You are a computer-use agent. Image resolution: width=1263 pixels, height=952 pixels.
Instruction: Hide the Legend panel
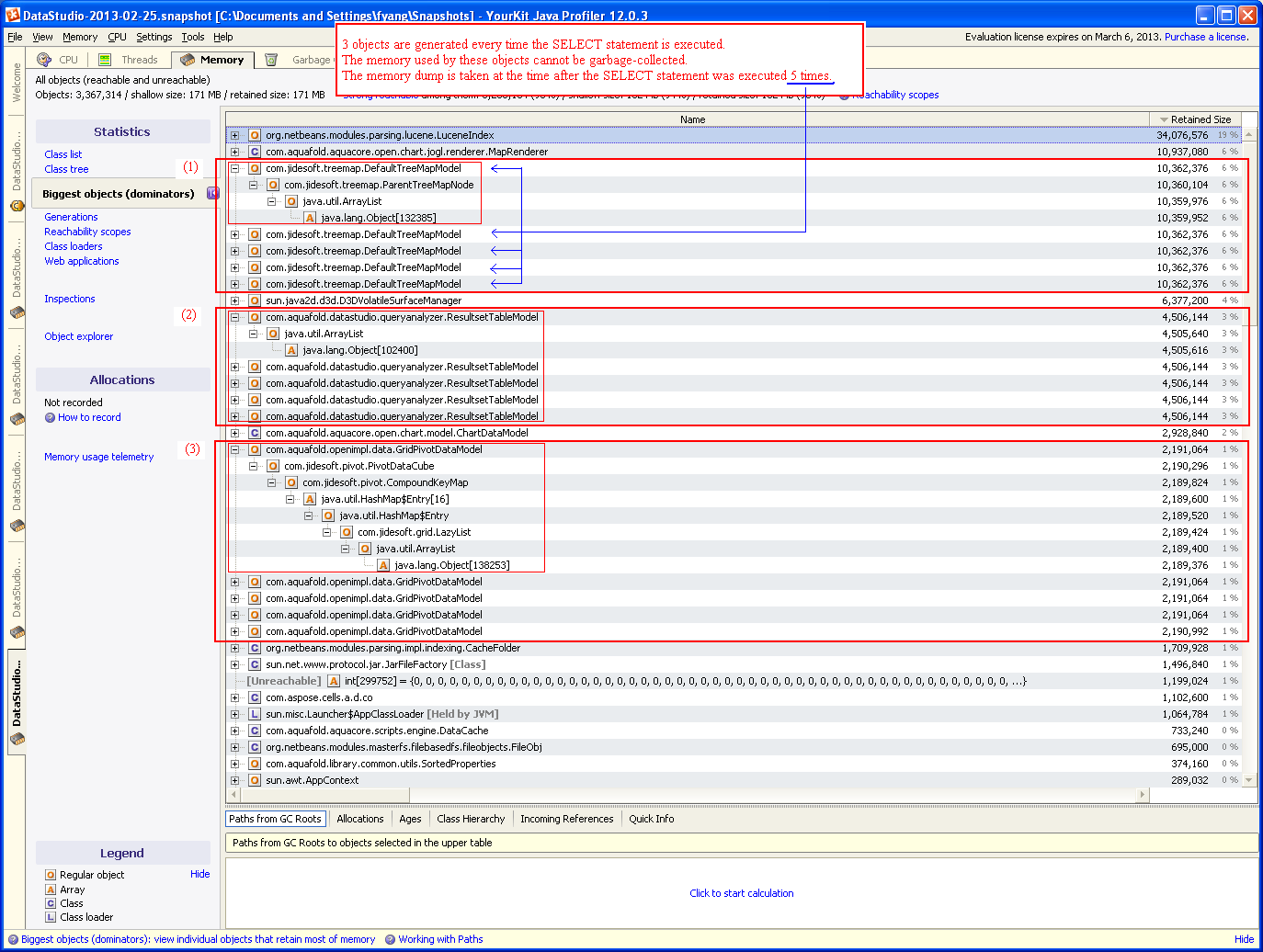200,874
